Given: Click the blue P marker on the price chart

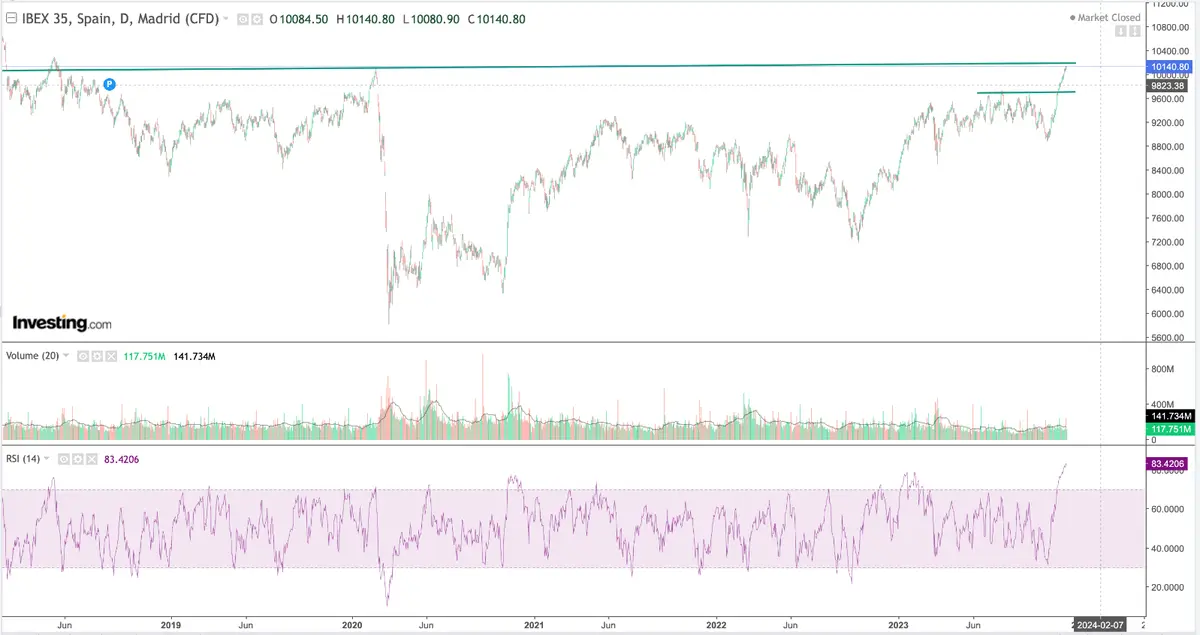Looking at the screenshot, I should tap(109, 85).
